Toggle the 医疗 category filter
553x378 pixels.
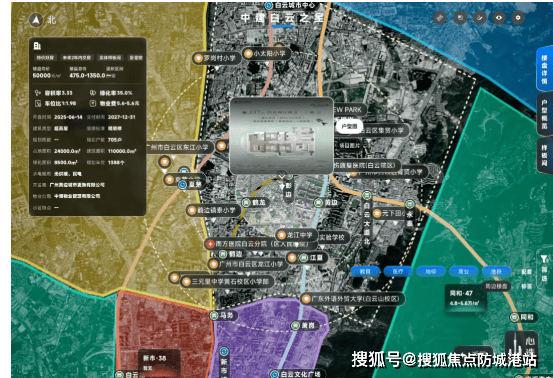pyautogui.click(x=398, y=272)
